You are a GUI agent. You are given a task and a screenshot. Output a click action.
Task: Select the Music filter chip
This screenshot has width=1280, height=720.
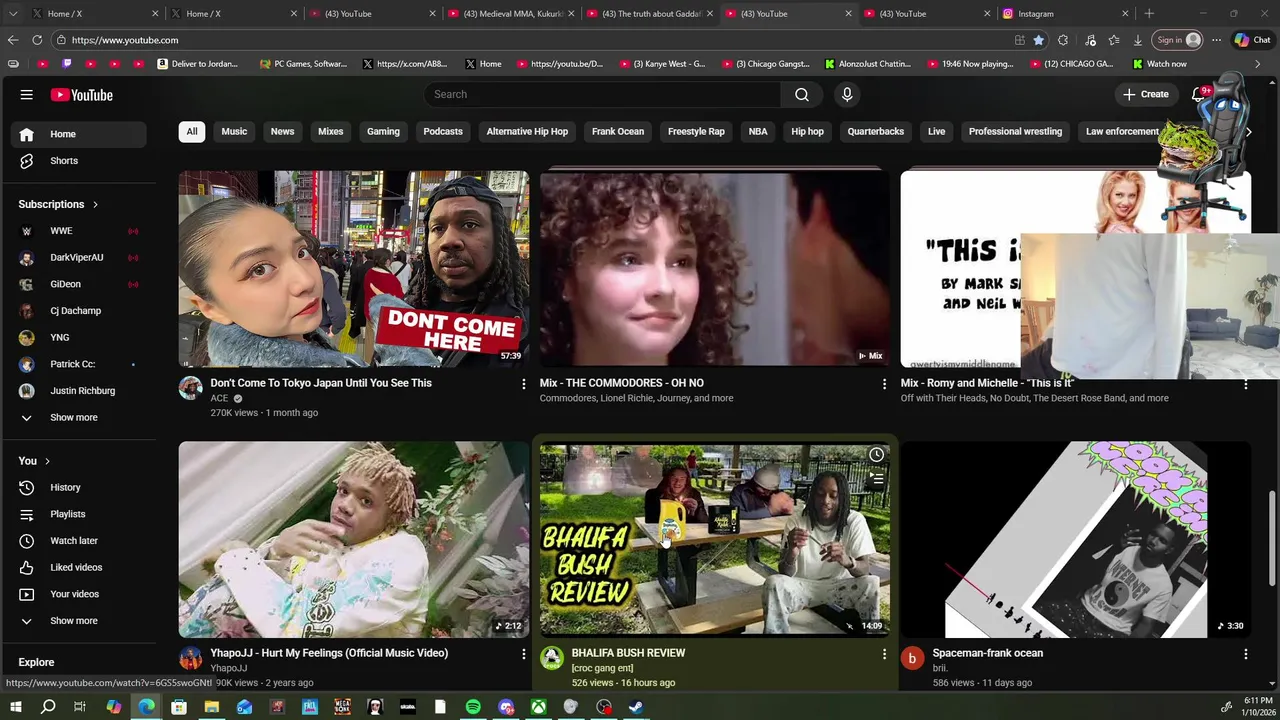tap(234, 131)
